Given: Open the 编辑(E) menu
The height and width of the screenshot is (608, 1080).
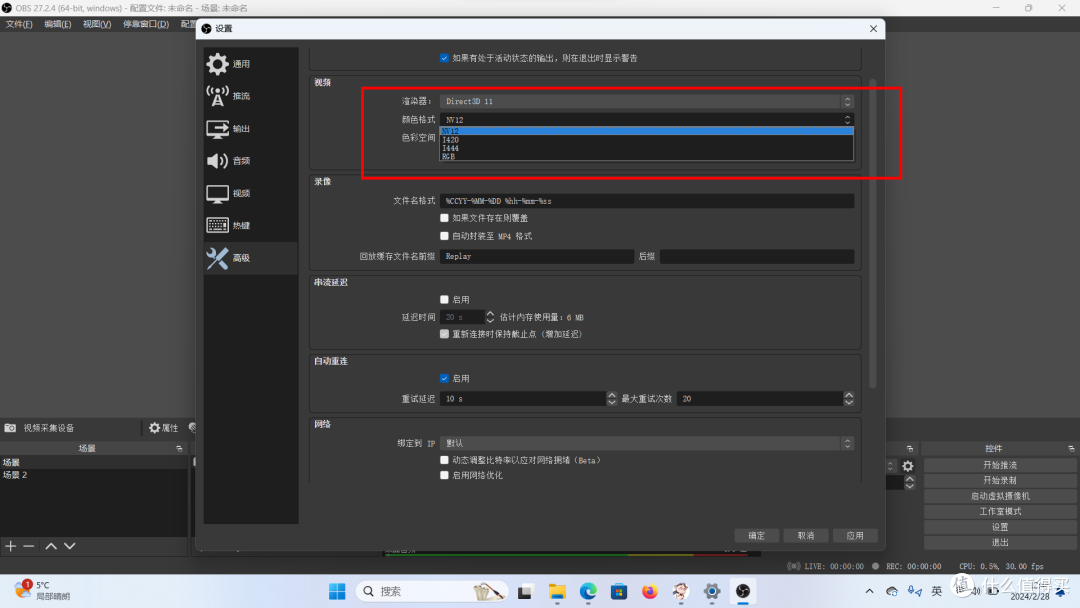Looking at the screenshot, I should 58,24.
